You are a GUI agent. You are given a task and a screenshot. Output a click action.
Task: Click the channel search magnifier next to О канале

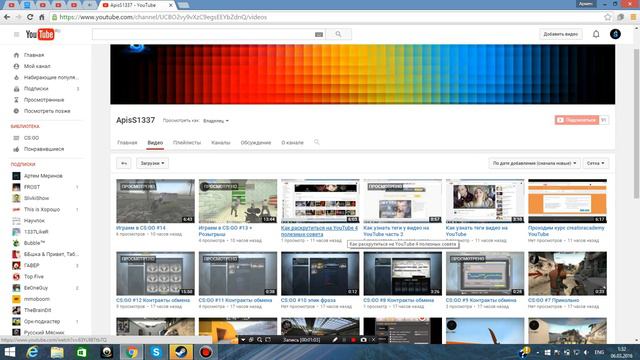coord(316,142)
